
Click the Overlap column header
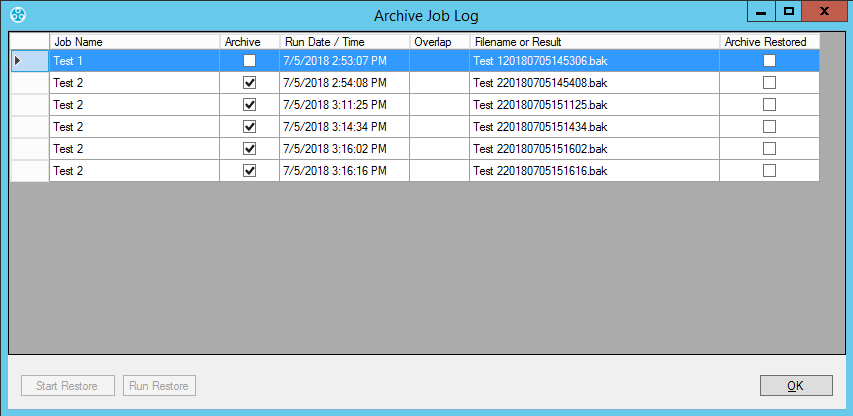point(439,42)
